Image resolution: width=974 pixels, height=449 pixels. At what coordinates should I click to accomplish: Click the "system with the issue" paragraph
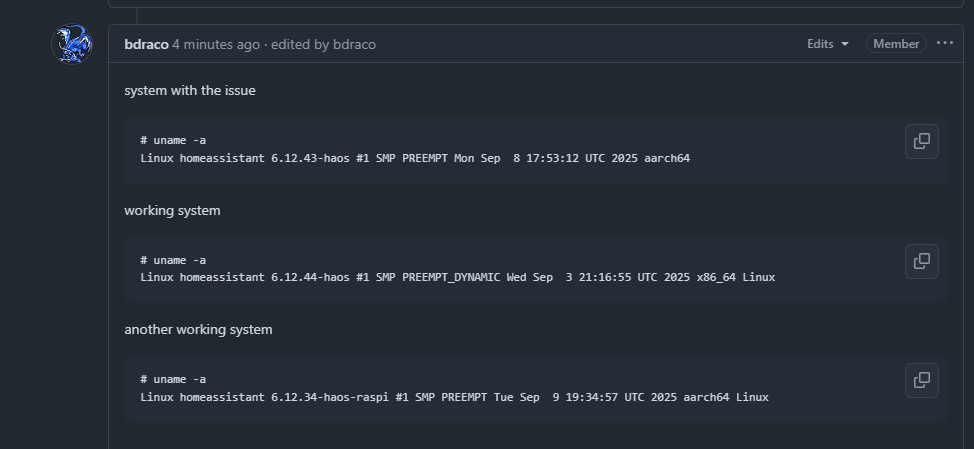click(190, 91)
